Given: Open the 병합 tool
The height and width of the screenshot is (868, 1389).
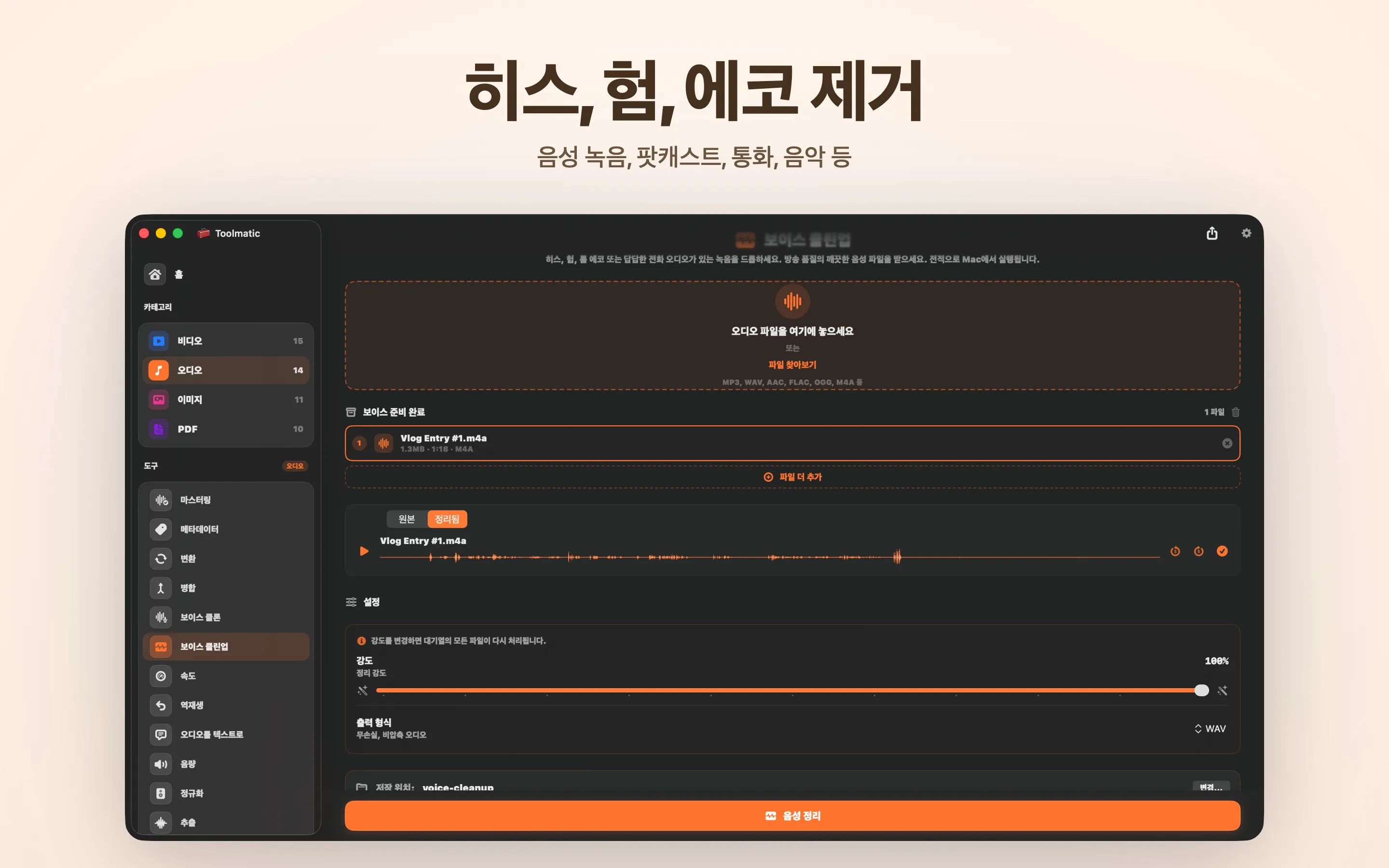Looking at the screenshot, I should (x=226, y=588).
